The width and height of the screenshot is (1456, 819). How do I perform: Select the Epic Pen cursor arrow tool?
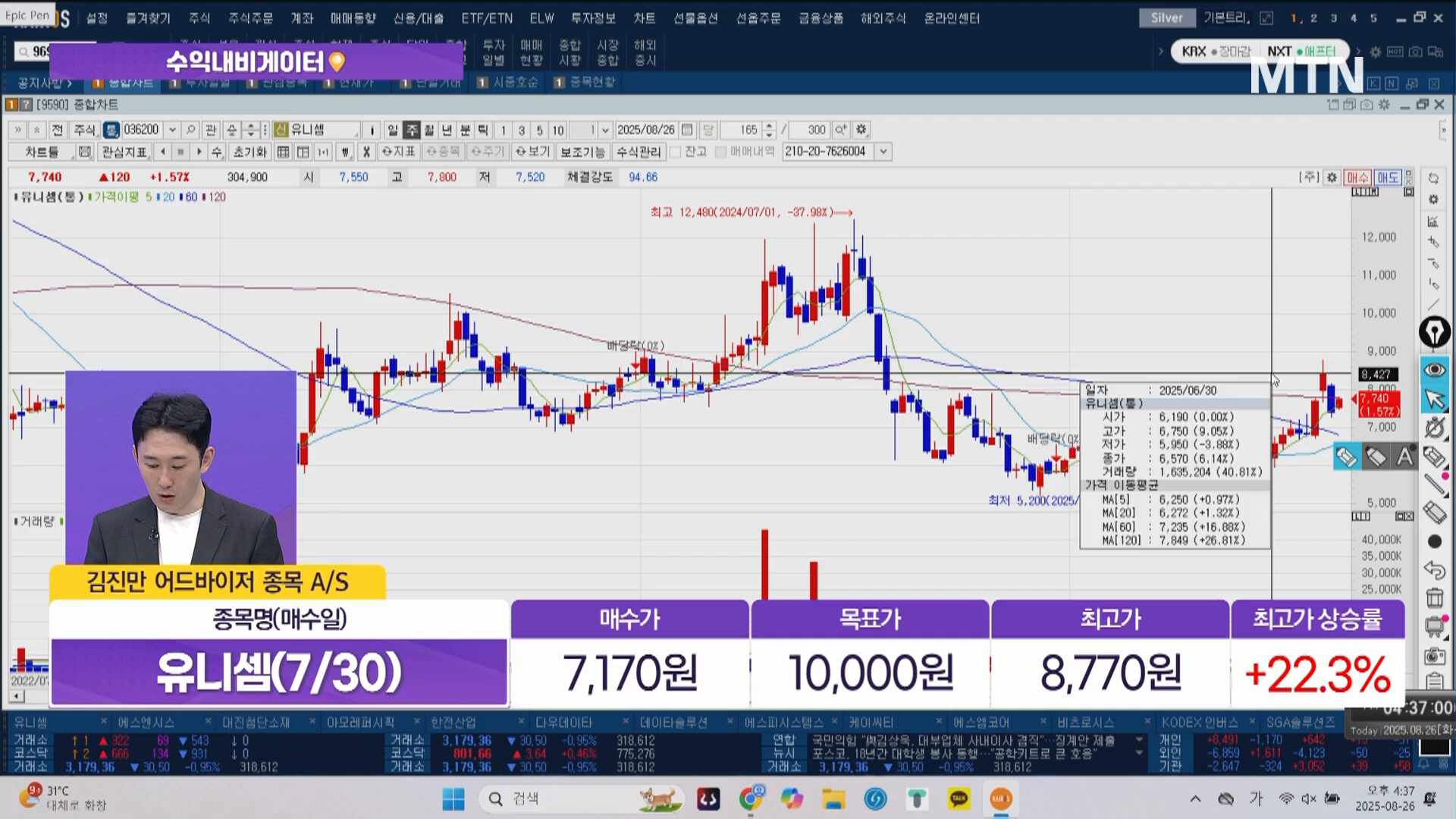(1434, 399)
